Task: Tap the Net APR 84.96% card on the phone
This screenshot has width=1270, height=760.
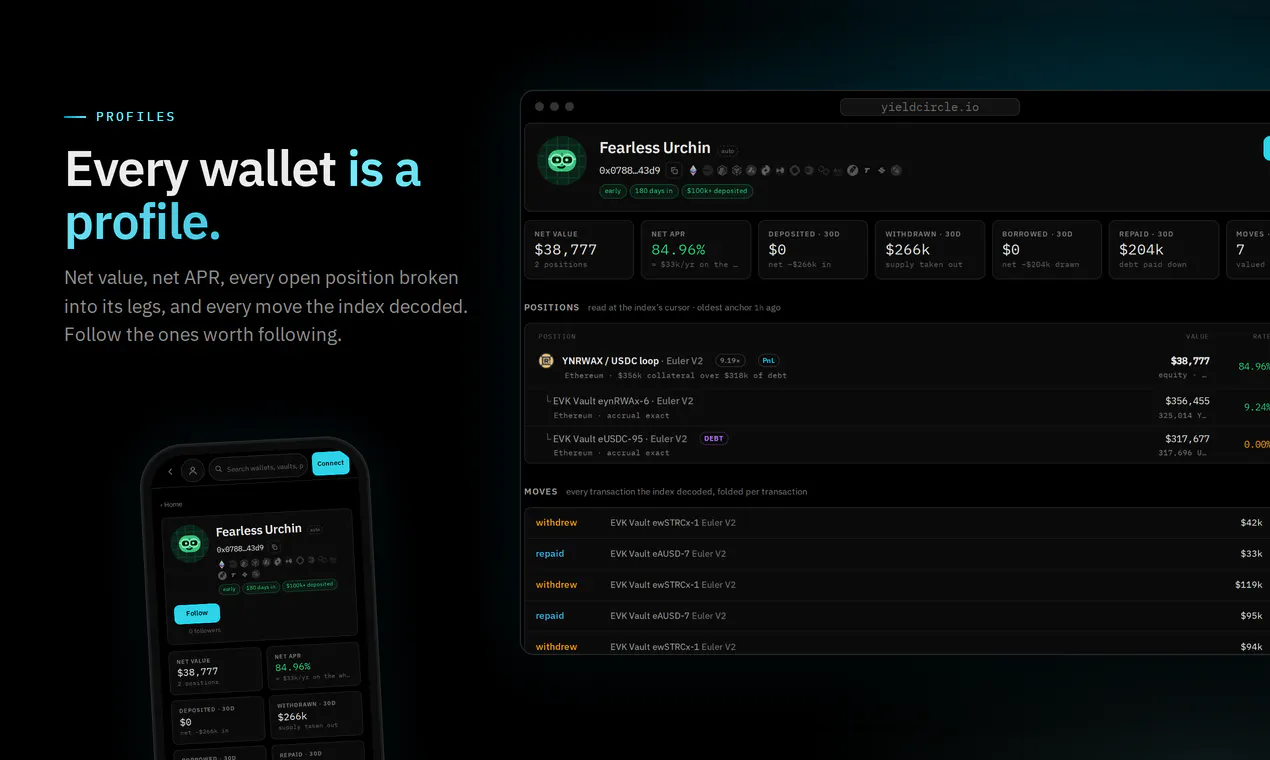Action: pos(312,668)
